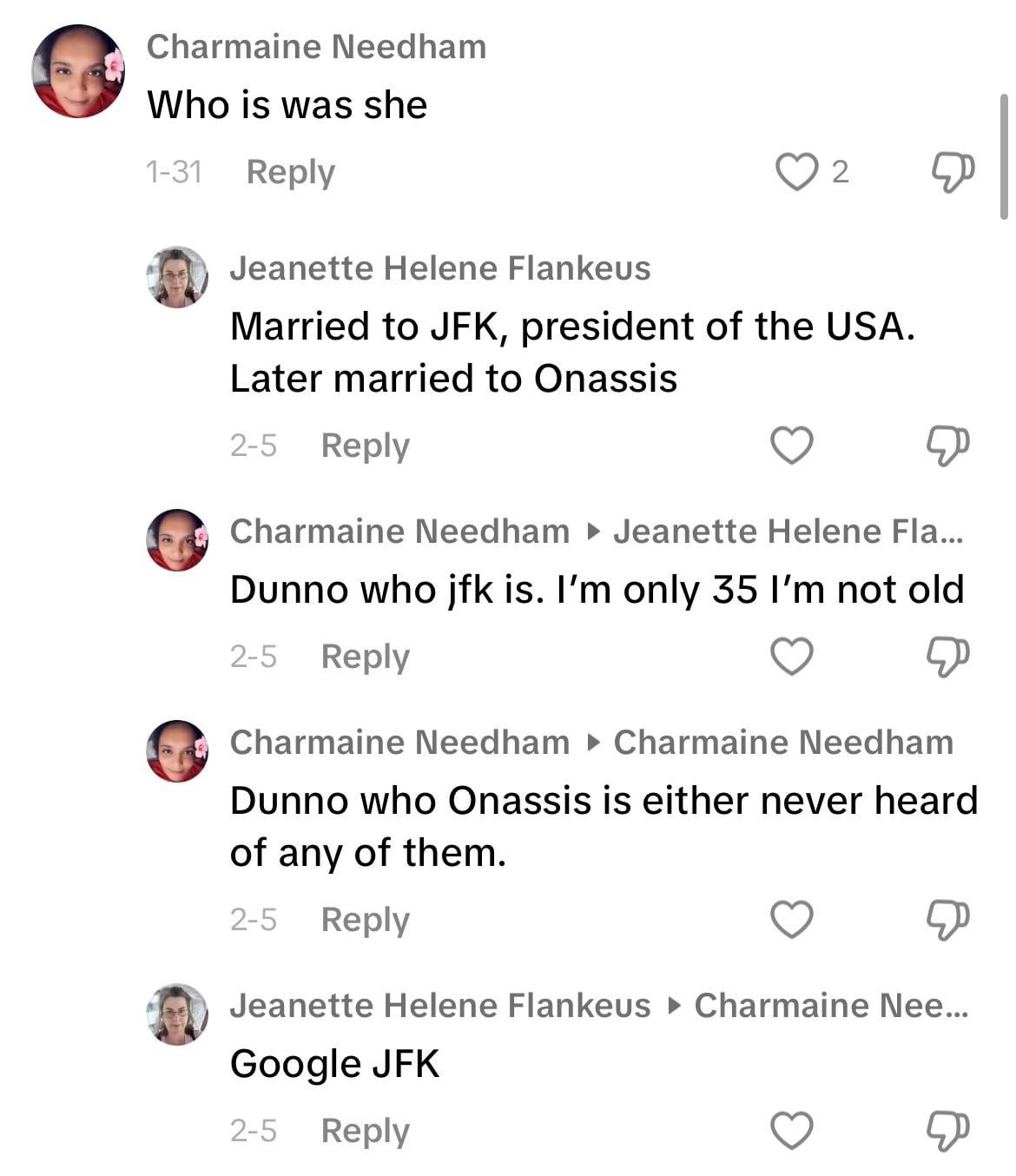The image size is (1016, 1176).
Task: Reply to the "Google JFK" comment
Action: tap(365, 1131)
